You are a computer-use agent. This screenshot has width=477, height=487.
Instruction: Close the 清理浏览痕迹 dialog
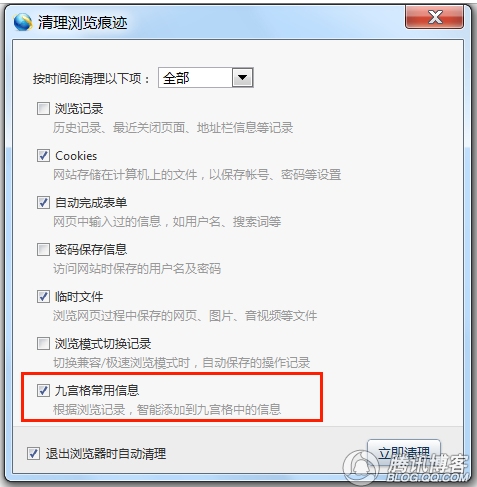coord(434,17)
